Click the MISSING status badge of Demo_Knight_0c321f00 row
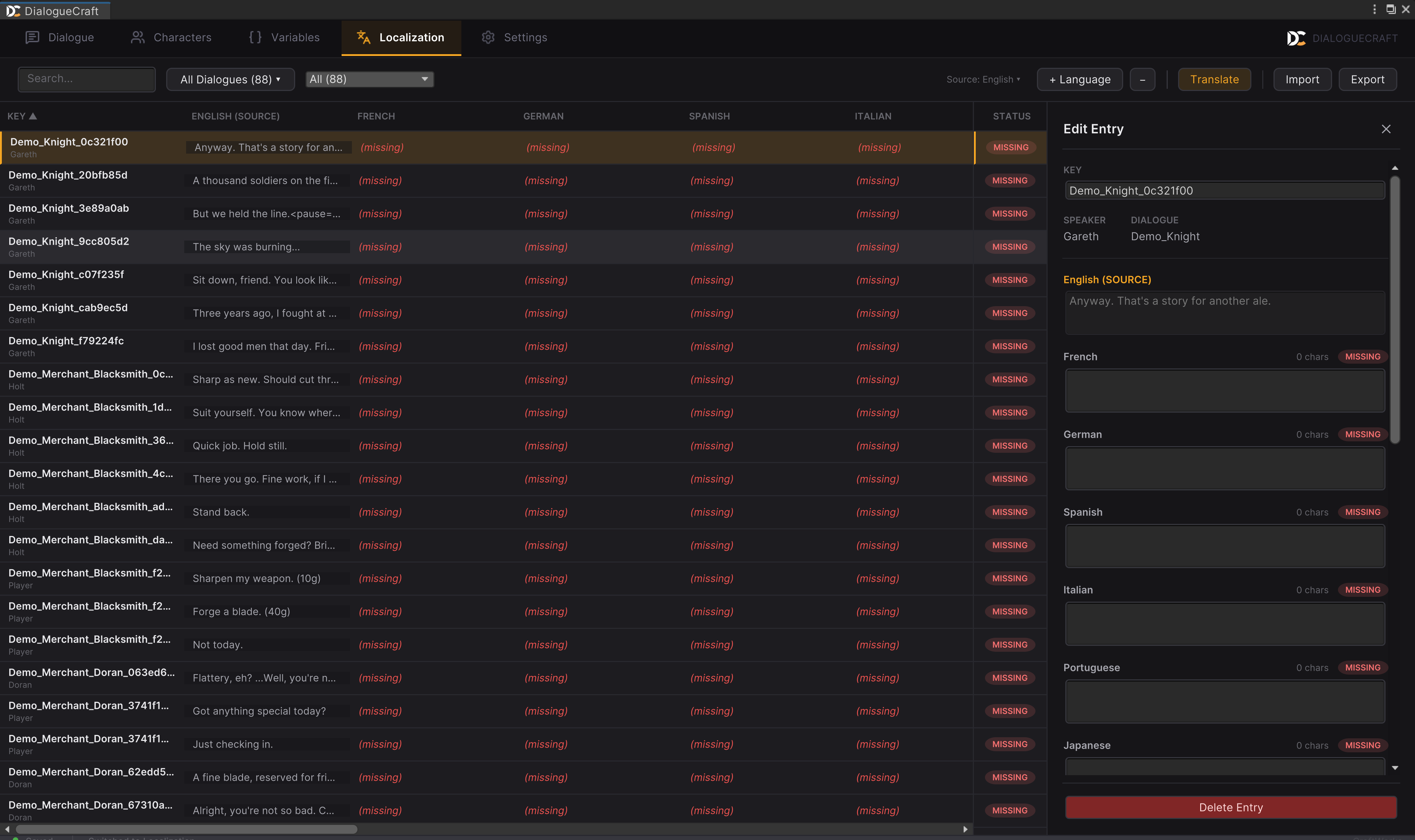 (1011, 147)
